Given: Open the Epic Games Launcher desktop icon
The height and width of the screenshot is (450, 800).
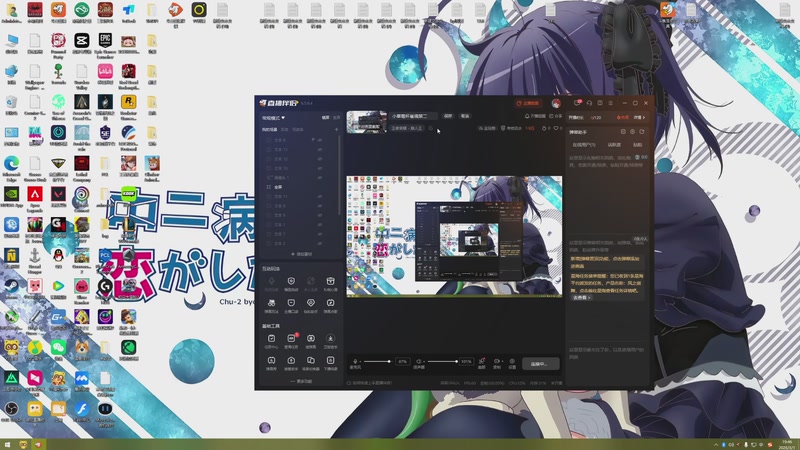Looking at the screenshot, I should [x=105, y=44].
